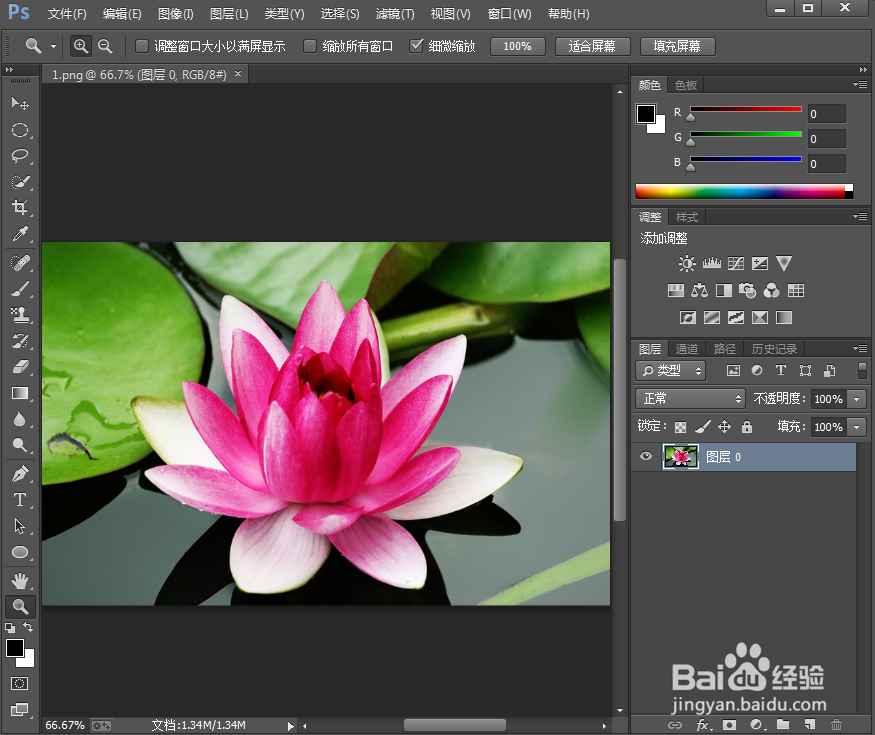Open the Color panel flyout menu
Viewport: 875px width, 735px height.
click(x=860, y=85)
